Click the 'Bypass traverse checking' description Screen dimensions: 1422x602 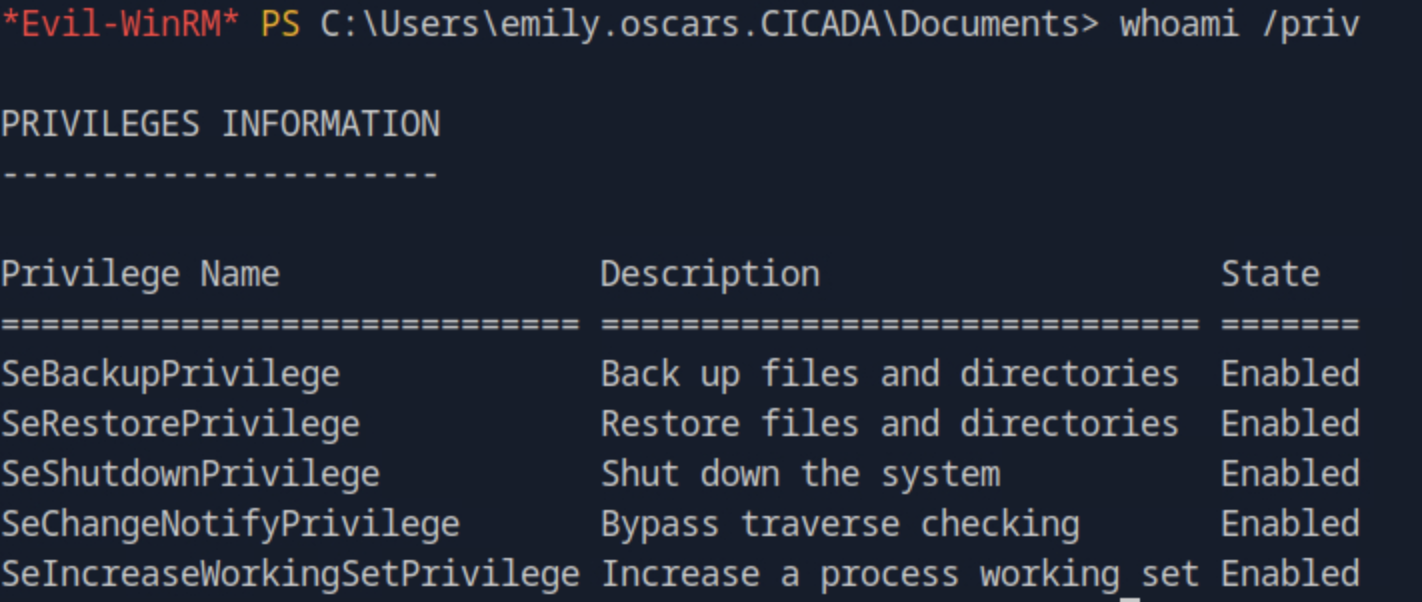click(840, 524)
